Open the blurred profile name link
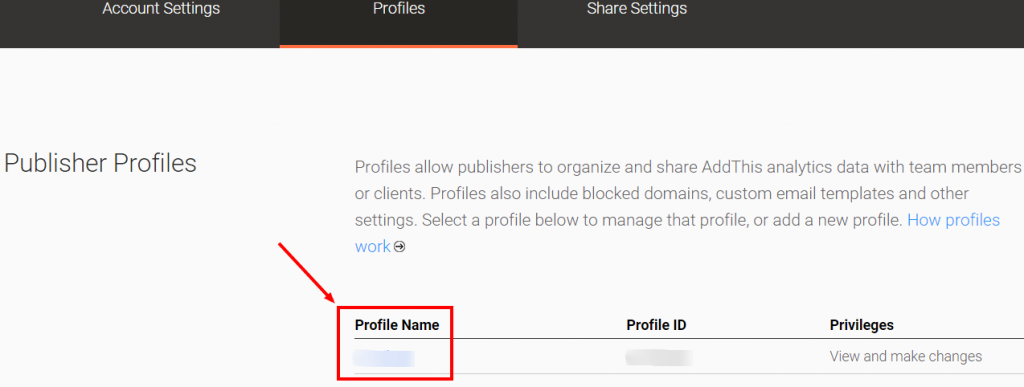The width and height of the screenshot is (1024, 387). click(384, 358)
